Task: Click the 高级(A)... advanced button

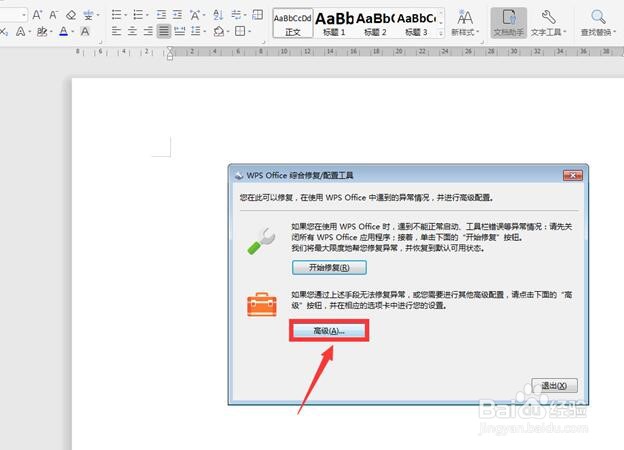Action: coord(329,331)
